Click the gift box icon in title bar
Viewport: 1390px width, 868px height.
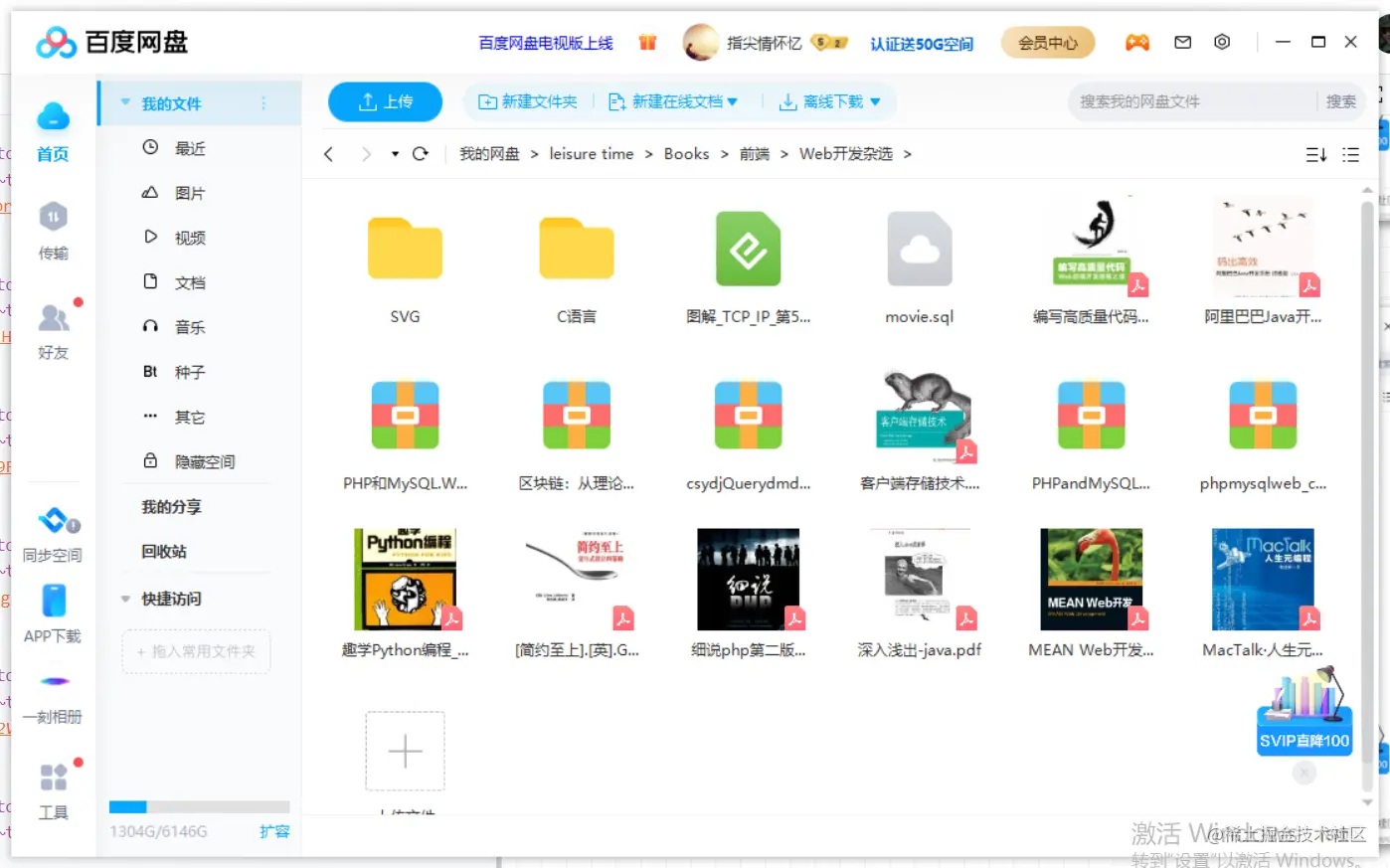pyautogui.click(x=647, y=42)
